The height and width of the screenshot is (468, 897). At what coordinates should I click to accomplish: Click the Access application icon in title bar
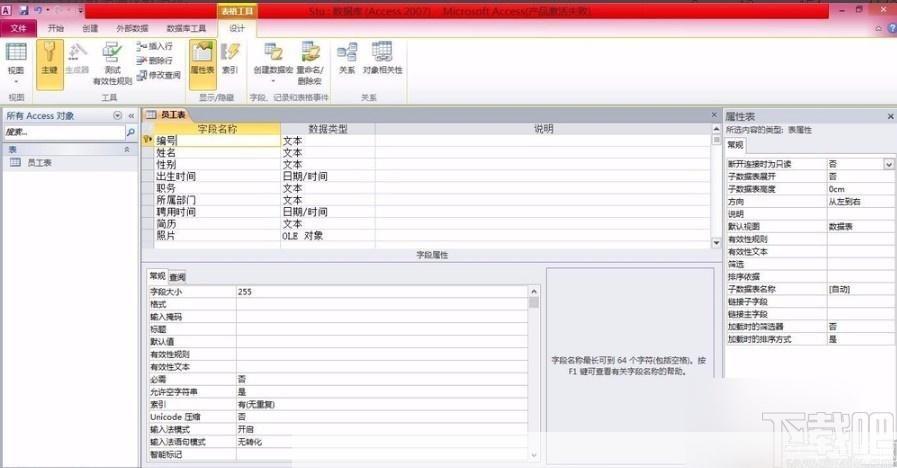click(x=6, y=10)
